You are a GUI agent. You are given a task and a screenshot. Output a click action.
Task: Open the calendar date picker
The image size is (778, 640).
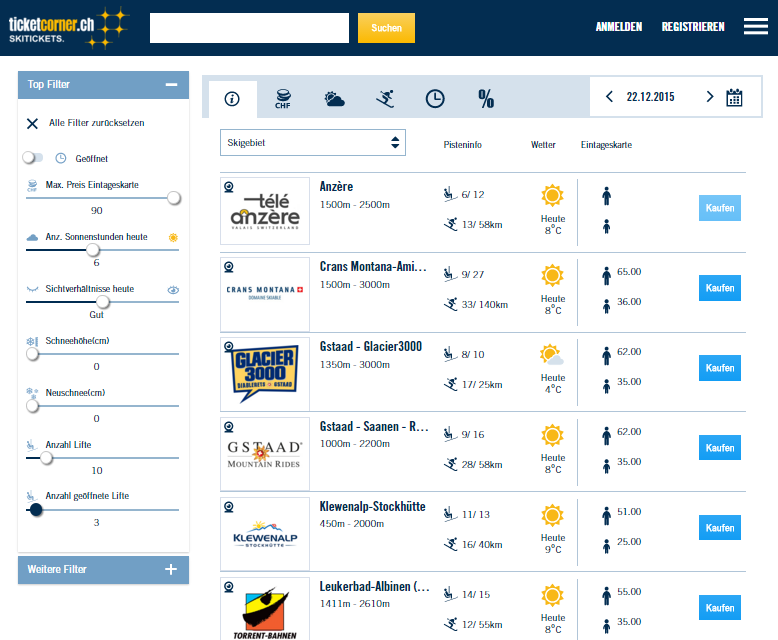[x=734, y=97]
